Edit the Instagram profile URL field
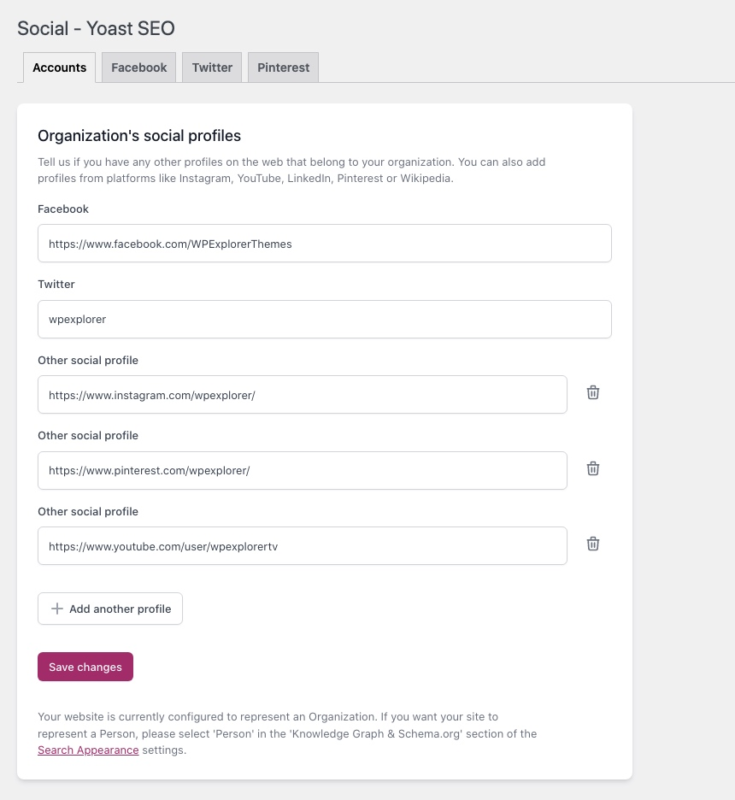The width and height of the screenshot is (735, 800). [302, 394]
